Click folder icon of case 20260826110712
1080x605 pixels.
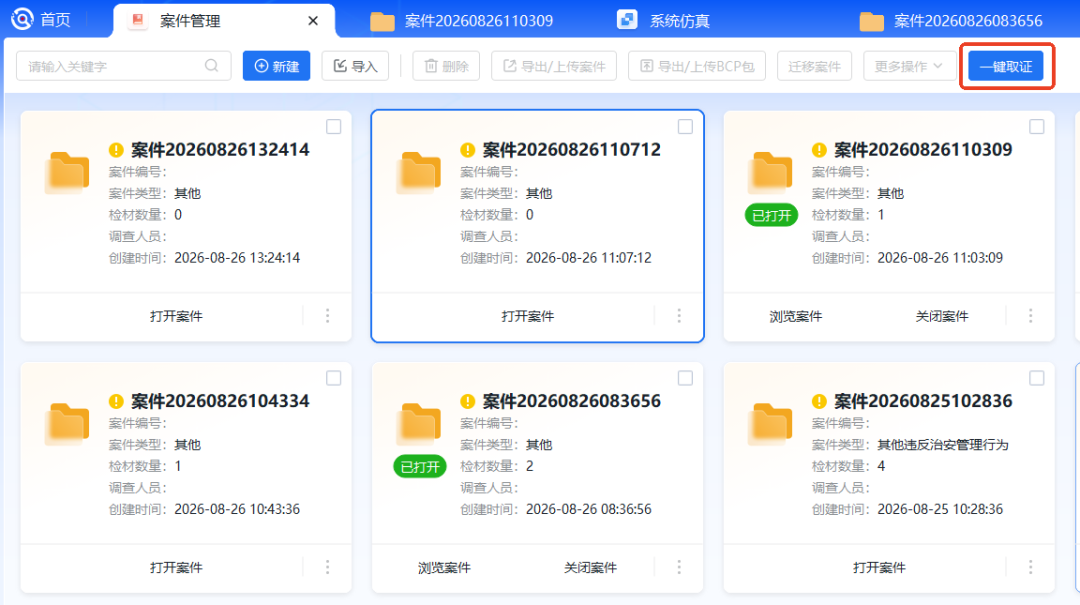click(x=419, y=172)
